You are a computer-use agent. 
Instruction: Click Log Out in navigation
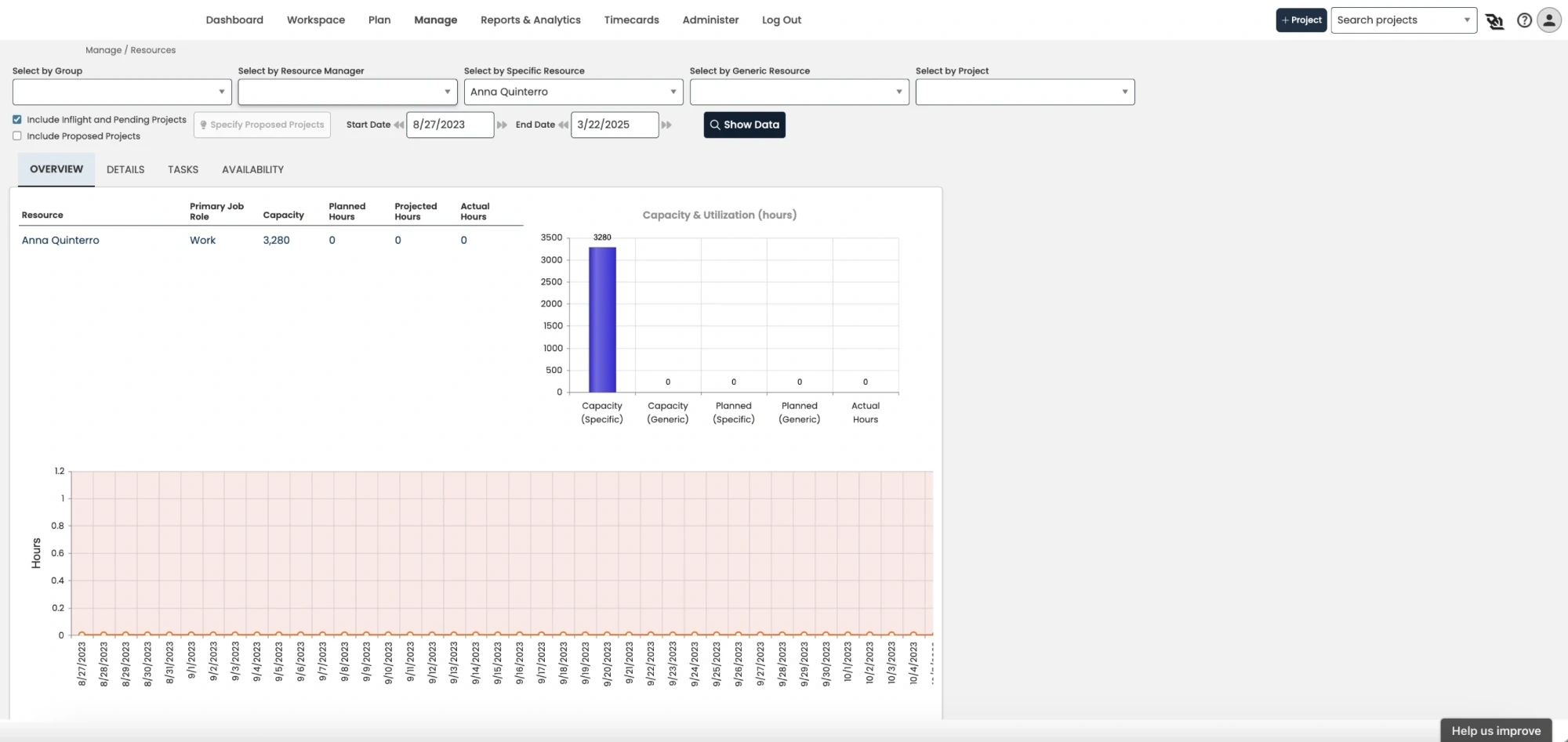pyautogui.click(x=782, y=20)
